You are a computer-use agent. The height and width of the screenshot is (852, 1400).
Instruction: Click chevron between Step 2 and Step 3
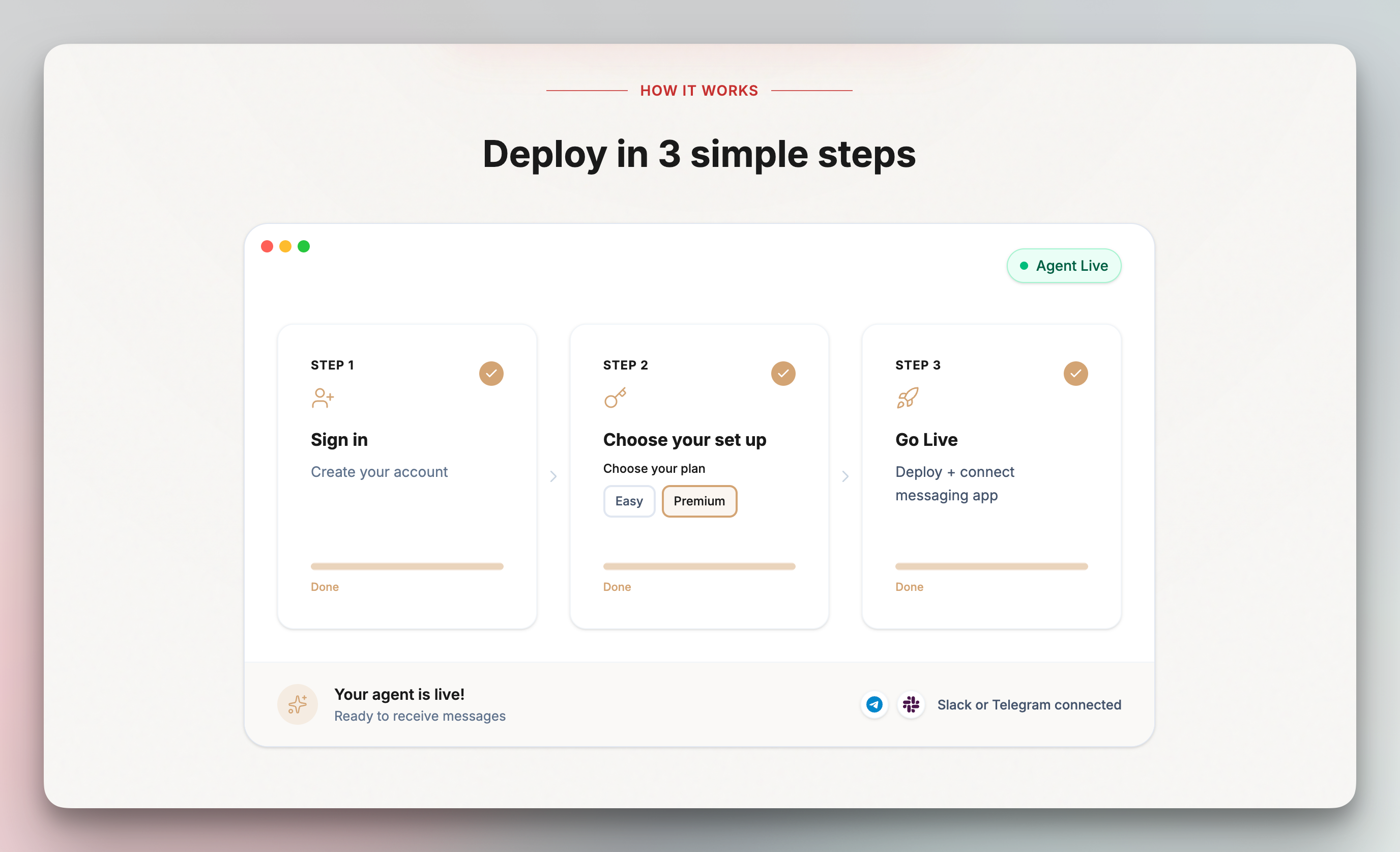pyautogui.click(x=845, y=476)
